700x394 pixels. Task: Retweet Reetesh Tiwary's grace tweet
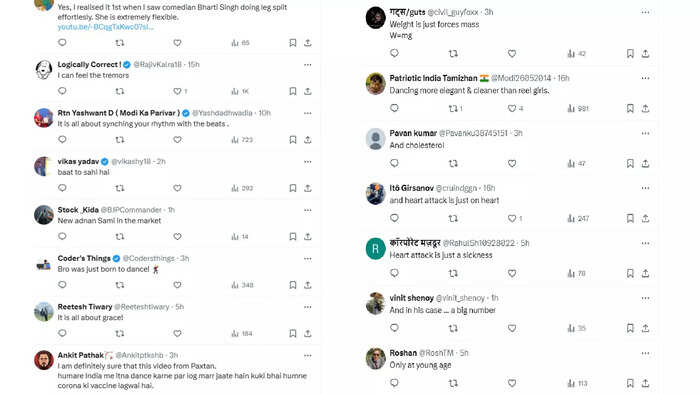120,333
